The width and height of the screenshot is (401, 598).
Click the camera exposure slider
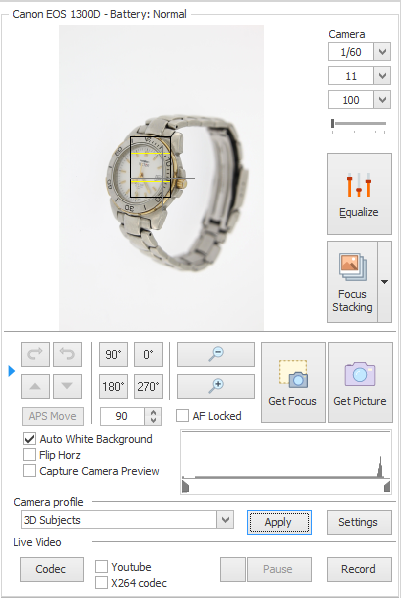(x=359, y=124)
